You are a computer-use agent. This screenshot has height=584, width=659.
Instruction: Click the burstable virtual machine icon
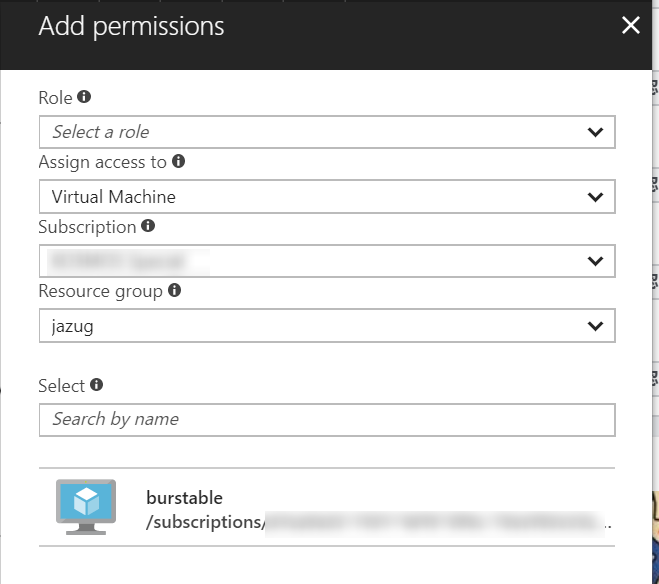point(86,508)
